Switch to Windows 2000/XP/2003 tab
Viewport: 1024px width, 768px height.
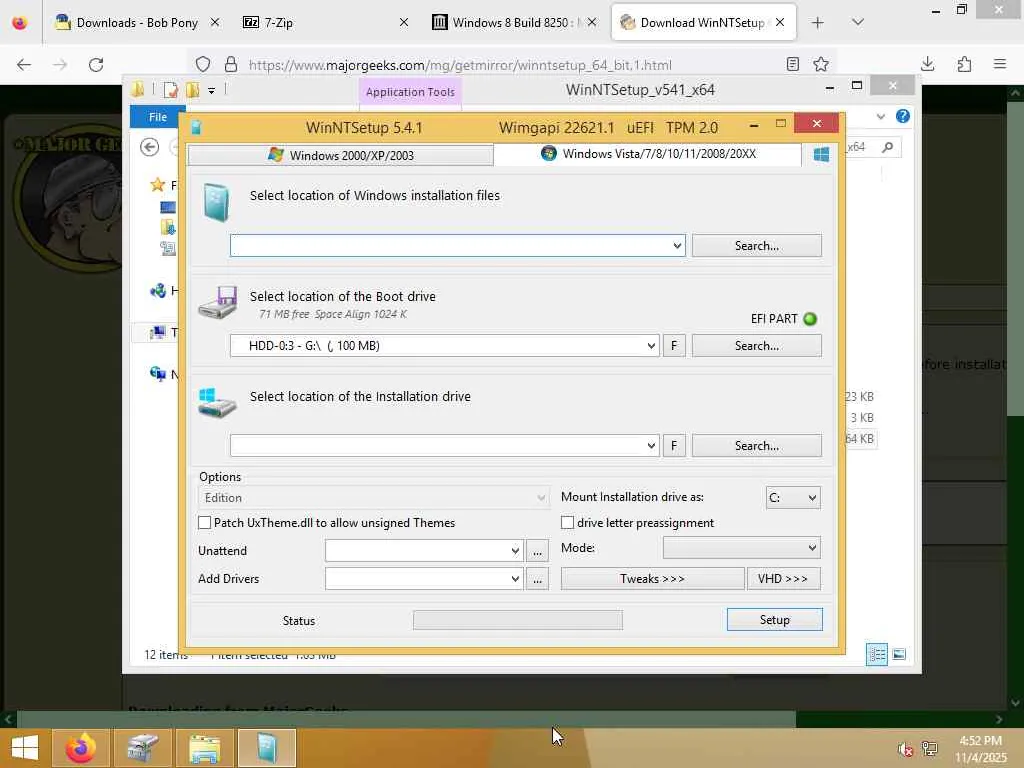(x=340, y=155)
